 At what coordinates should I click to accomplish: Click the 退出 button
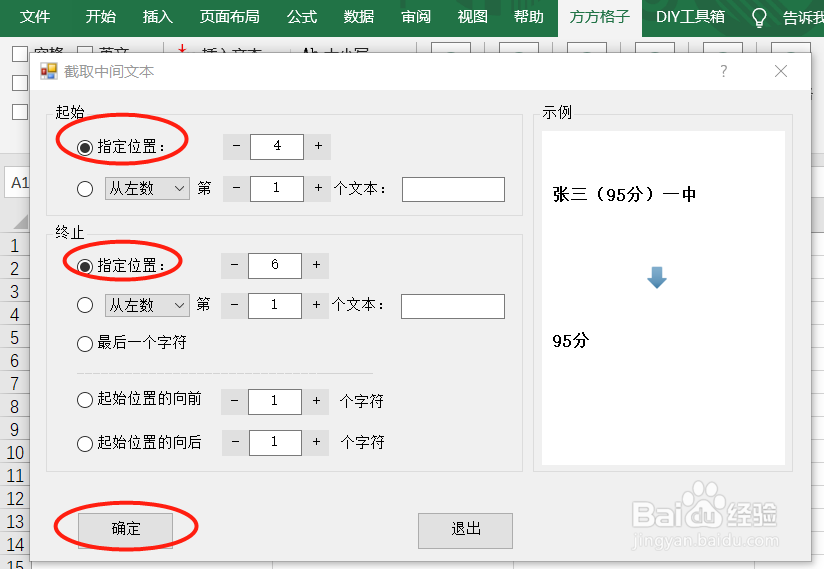(x=465, y=530)
